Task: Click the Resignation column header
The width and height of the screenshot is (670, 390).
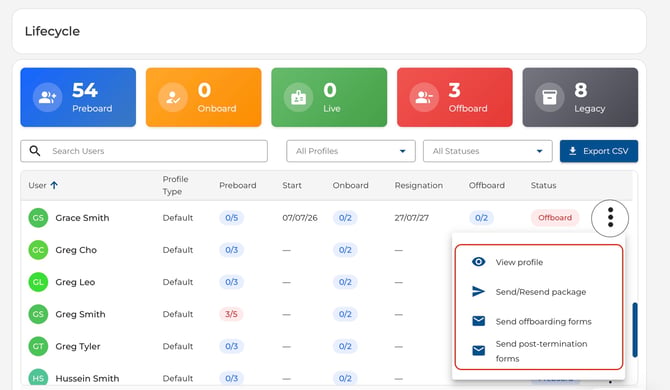Action: pyautogui.click(x=418, y=185)
